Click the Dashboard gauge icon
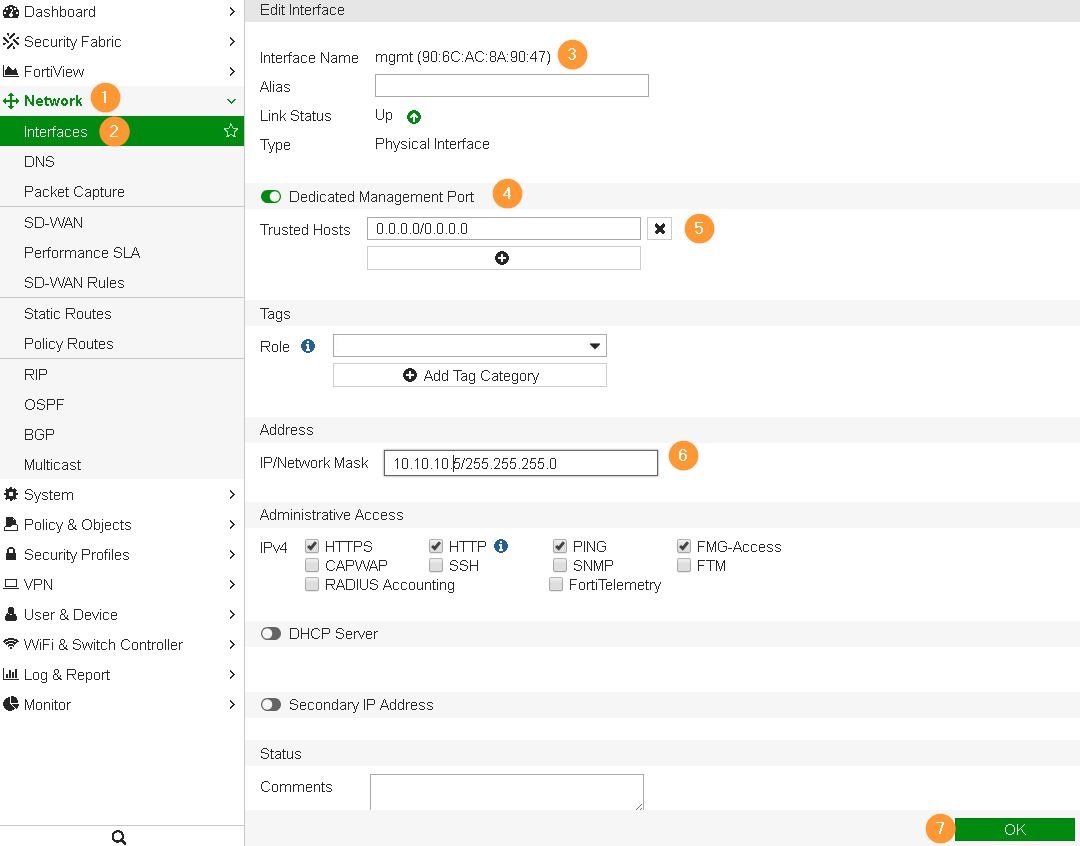This screenshot has height=846, width=1080. click(x=10, y=12)
